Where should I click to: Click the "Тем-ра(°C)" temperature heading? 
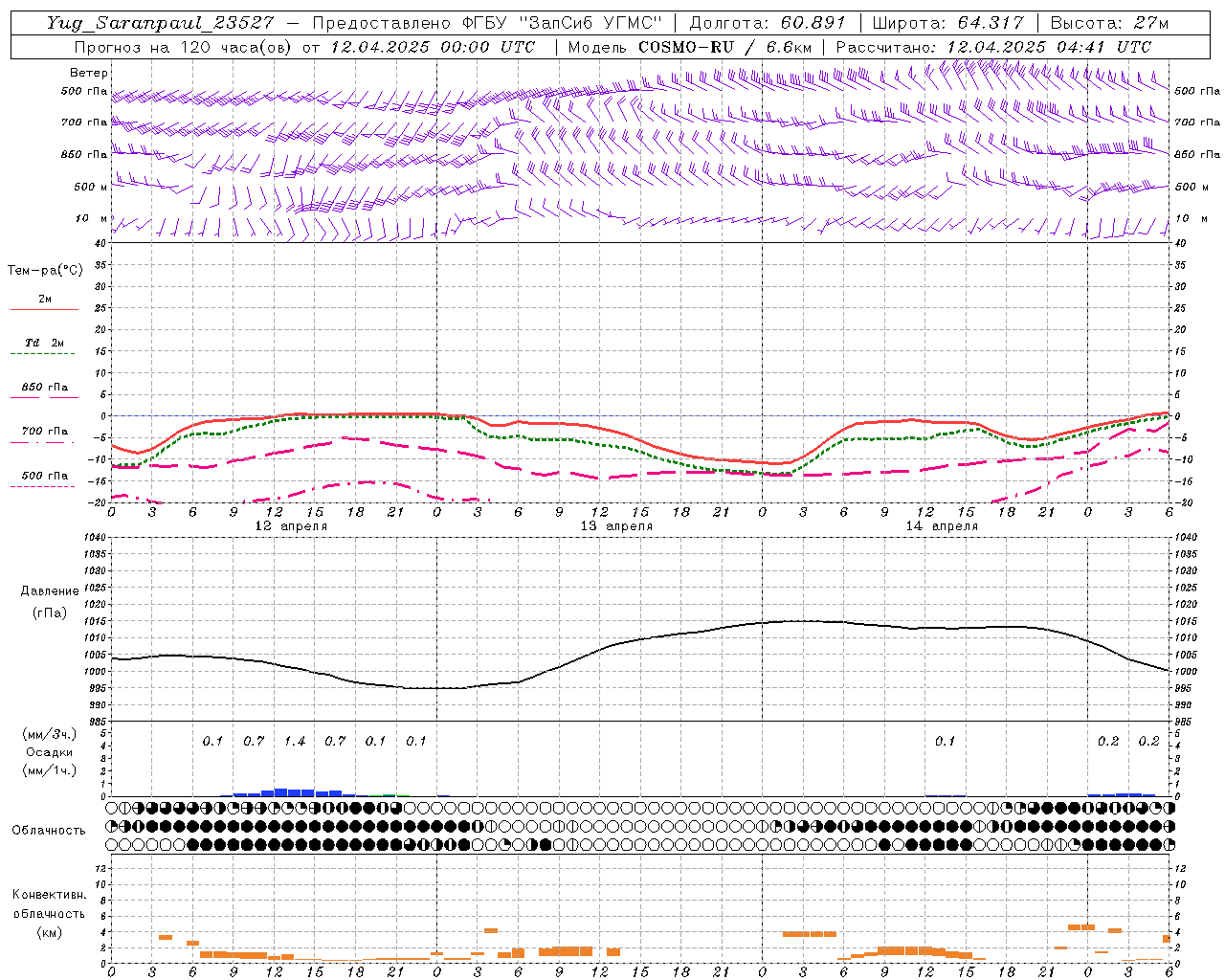[x=45, y=271]
